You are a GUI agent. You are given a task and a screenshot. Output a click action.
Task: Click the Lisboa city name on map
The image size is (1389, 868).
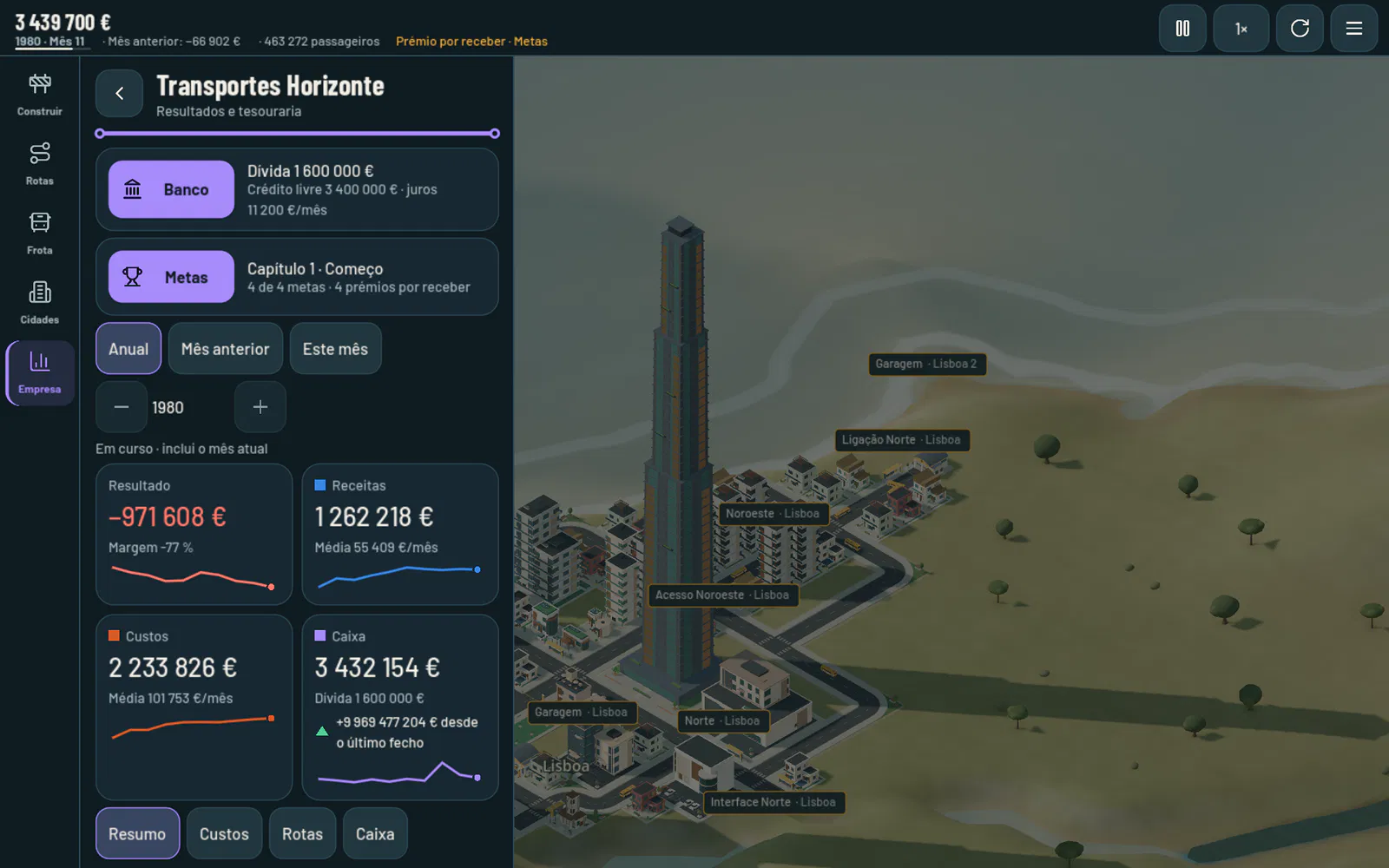[x=565, y=766]
